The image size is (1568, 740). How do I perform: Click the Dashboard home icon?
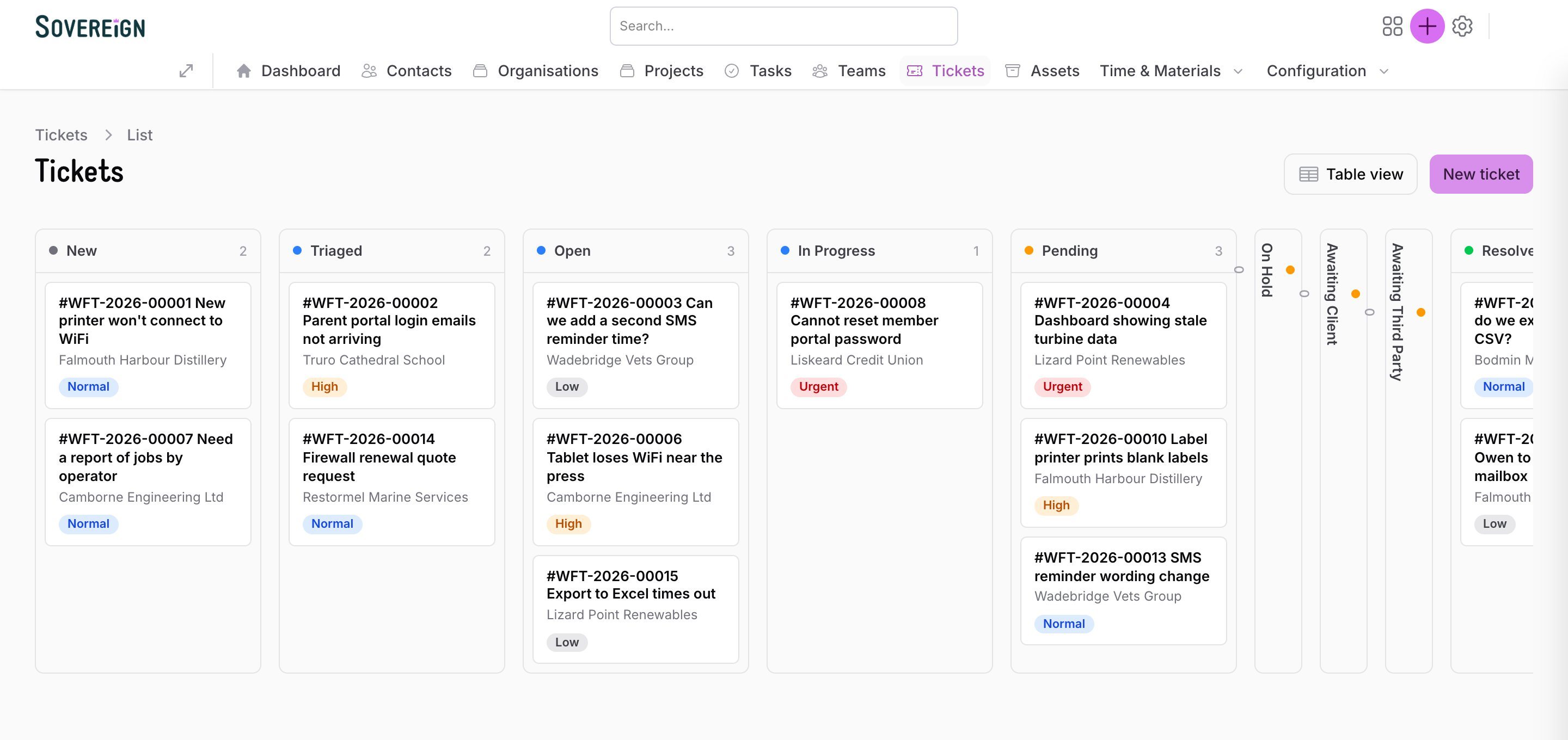click(x=244, y=71)
